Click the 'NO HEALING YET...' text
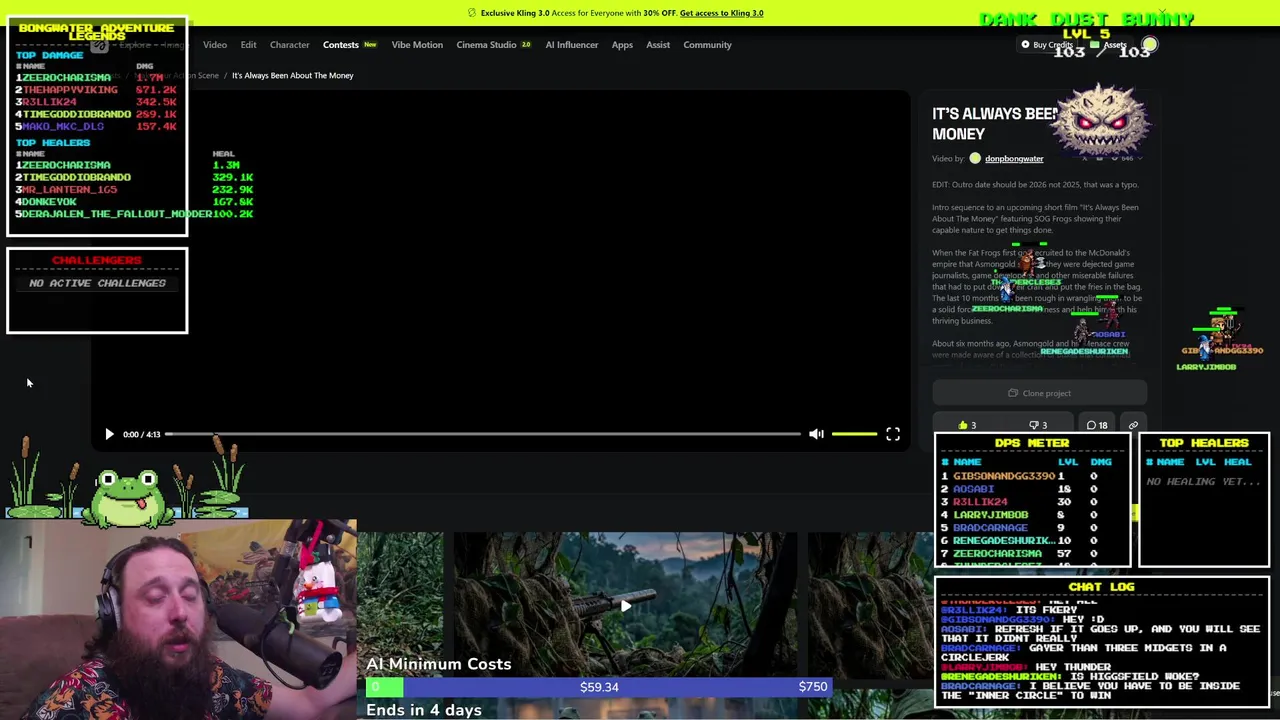This screenshot has height=720, width=1280. point(1204,482)
